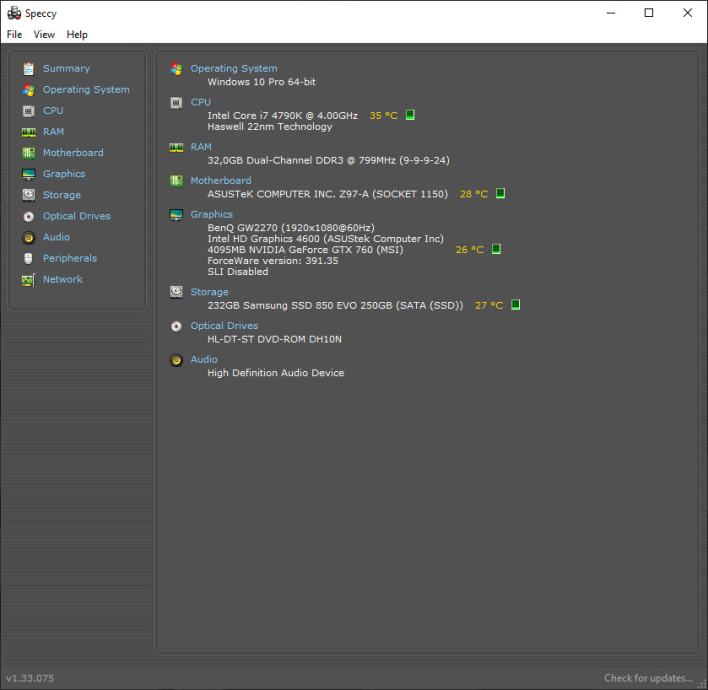
Task: Click the RAM module icon in sidebar
Action: pos(28,132)
